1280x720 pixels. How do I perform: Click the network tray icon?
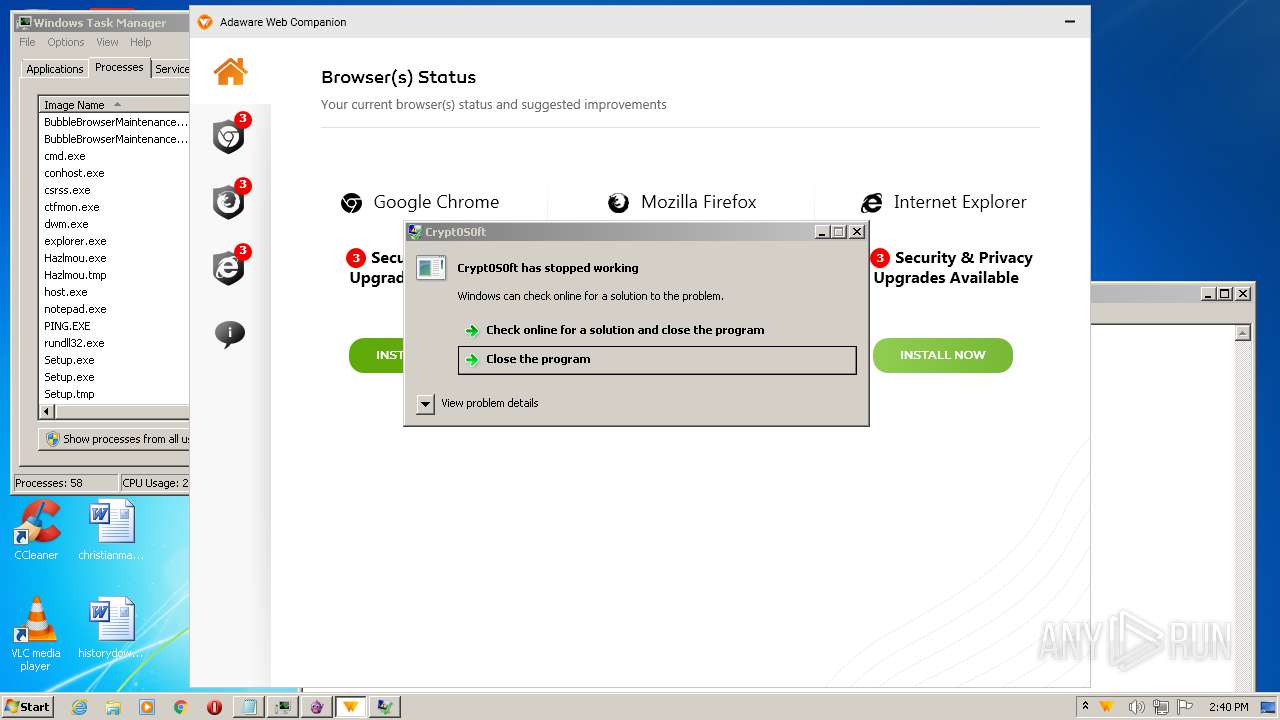pyautogui.click(x=1160, y=707)
